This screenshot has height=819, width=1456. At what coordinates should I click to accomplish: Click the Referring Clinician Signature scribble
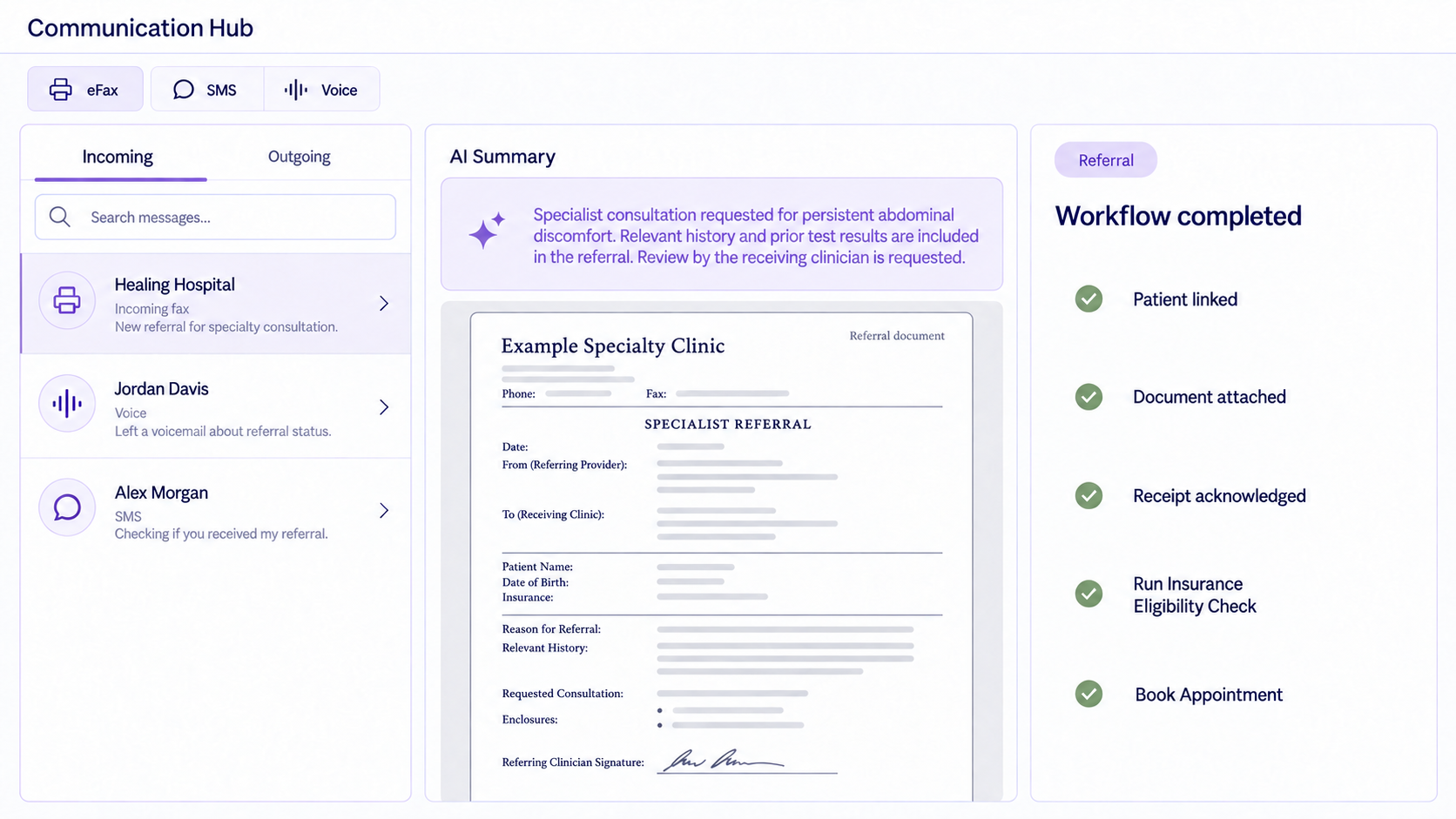pos(724,760)
